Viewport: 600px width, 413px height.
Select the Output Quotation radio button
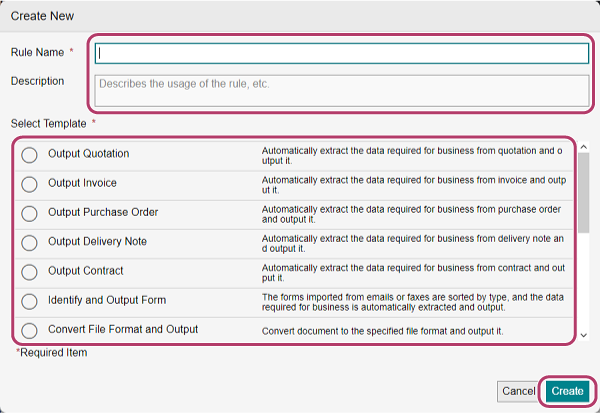(30, 155)
